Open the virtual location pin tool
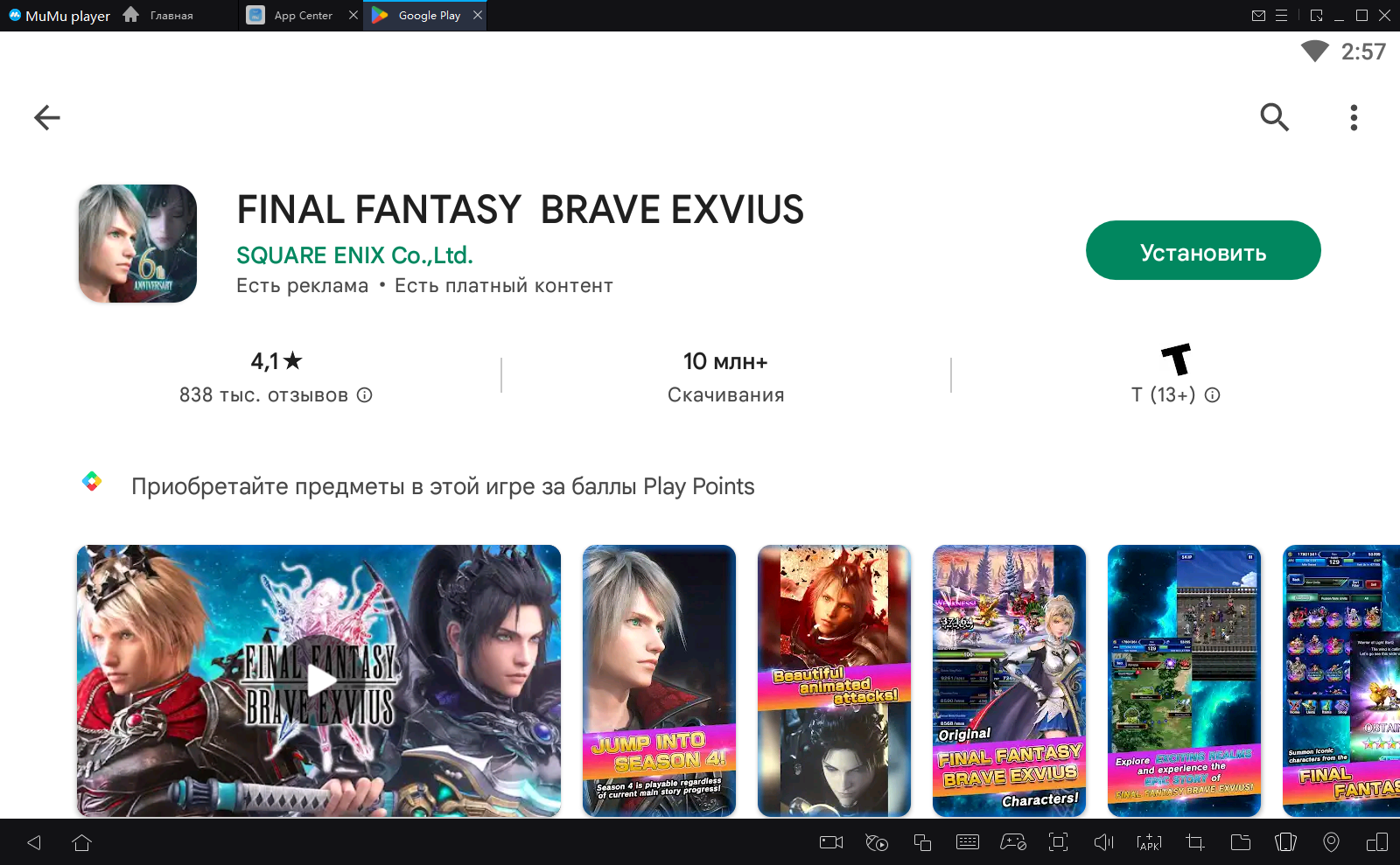 click(x=1331, y=842)
